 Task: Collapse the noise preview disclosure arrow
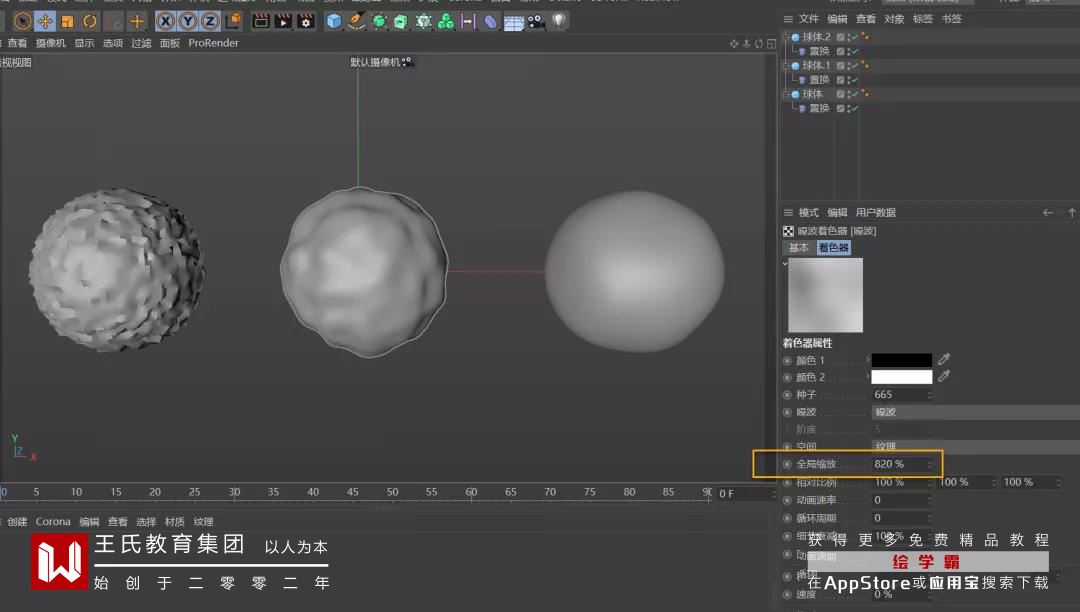[x=785, y=264]
